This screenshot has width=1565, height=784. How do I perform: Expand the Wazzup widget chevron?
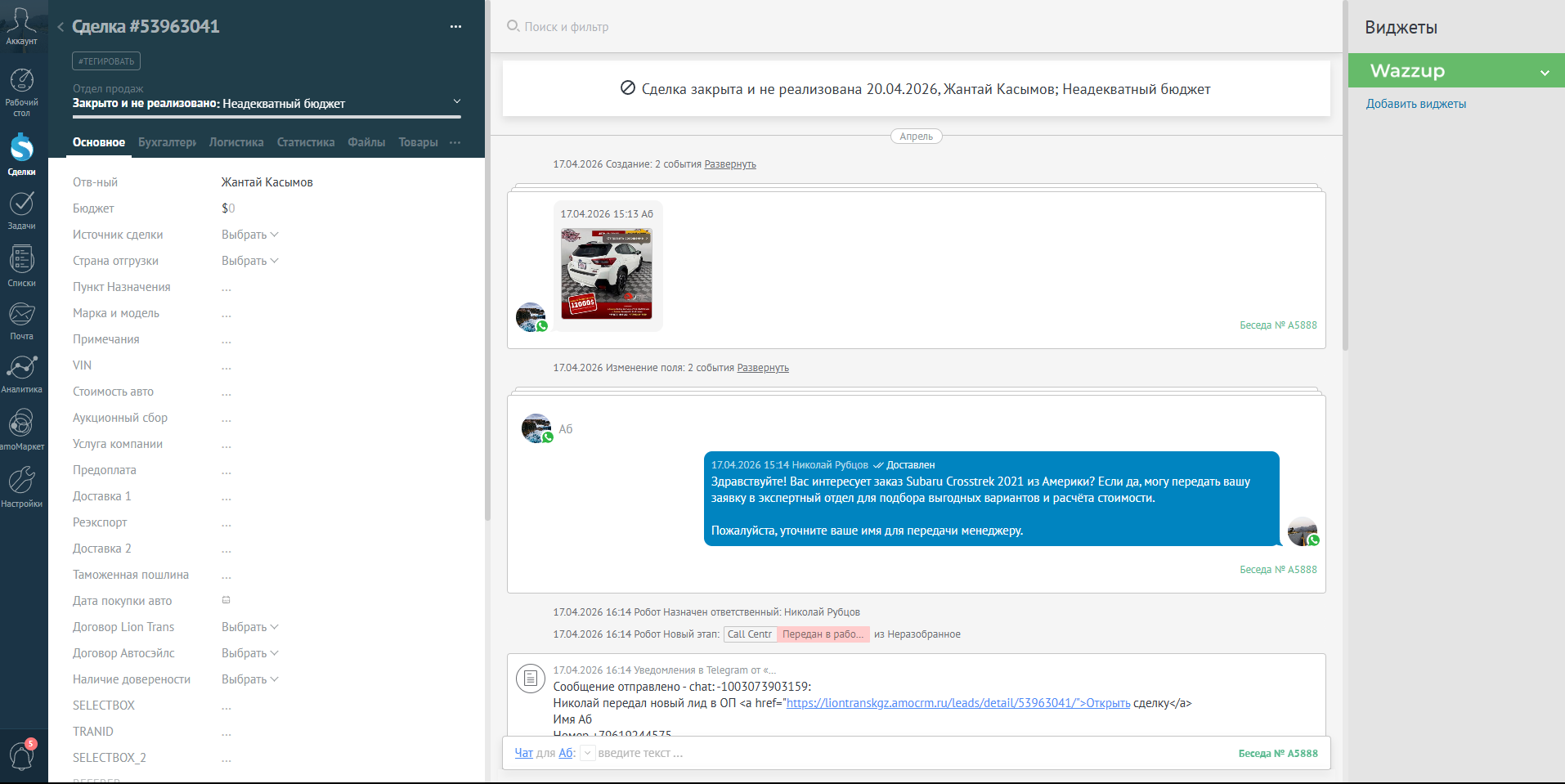[x=1545, y=73]
